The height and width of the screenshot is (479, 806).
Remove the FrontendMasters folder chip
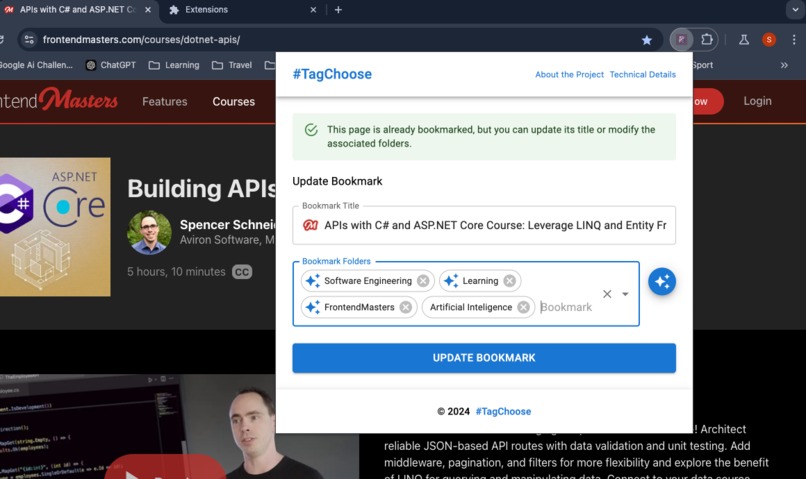pyautogui.click(x=406, y=307)
